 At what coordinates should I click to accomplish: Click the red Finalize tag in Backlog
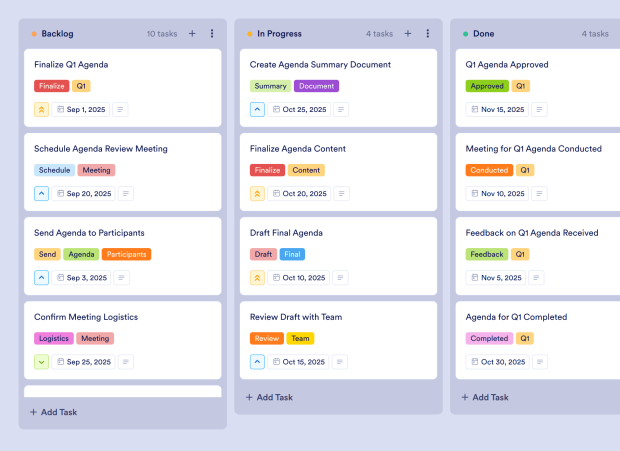tap(51, 86)
